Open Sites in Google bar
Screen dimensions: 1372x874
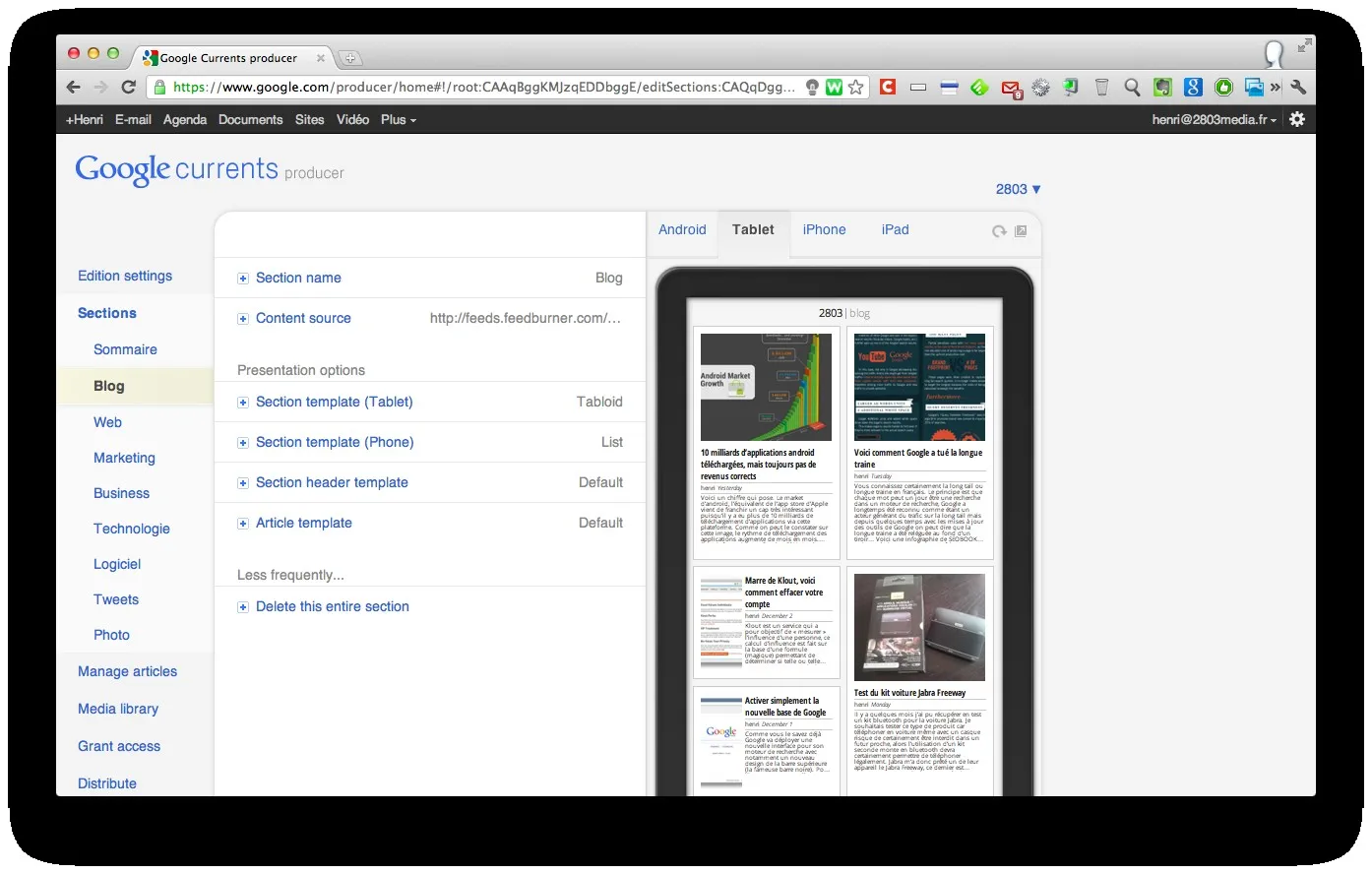(310, 119)
